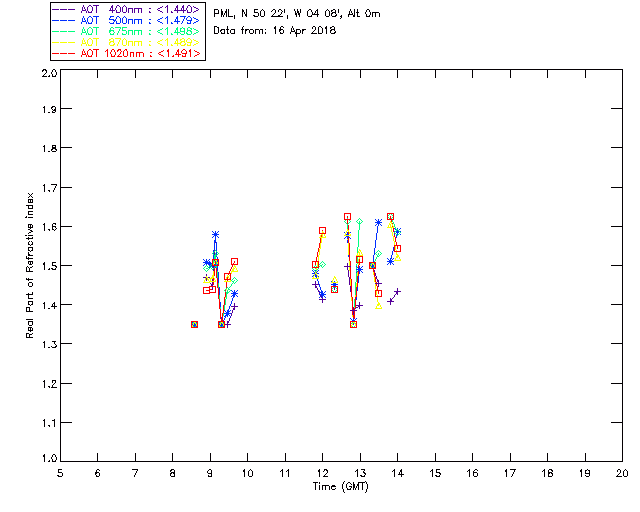Click the 1.7 y-axis label

click(49, 188)
